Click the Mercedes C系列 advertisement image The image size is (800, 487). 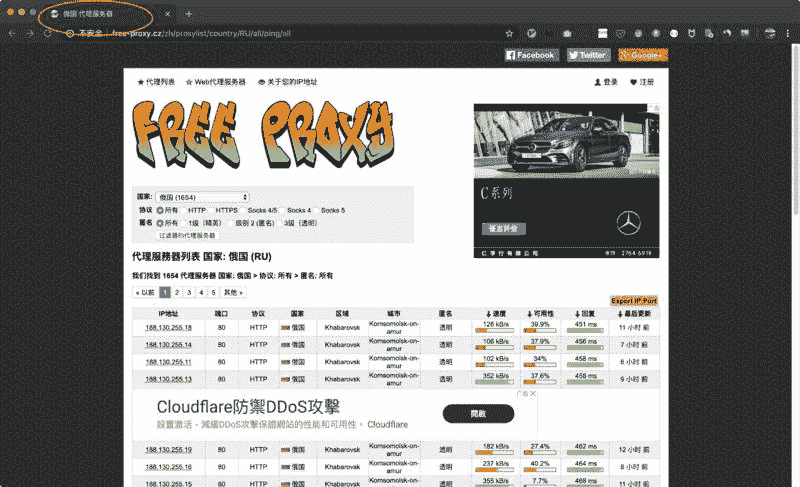566,180
